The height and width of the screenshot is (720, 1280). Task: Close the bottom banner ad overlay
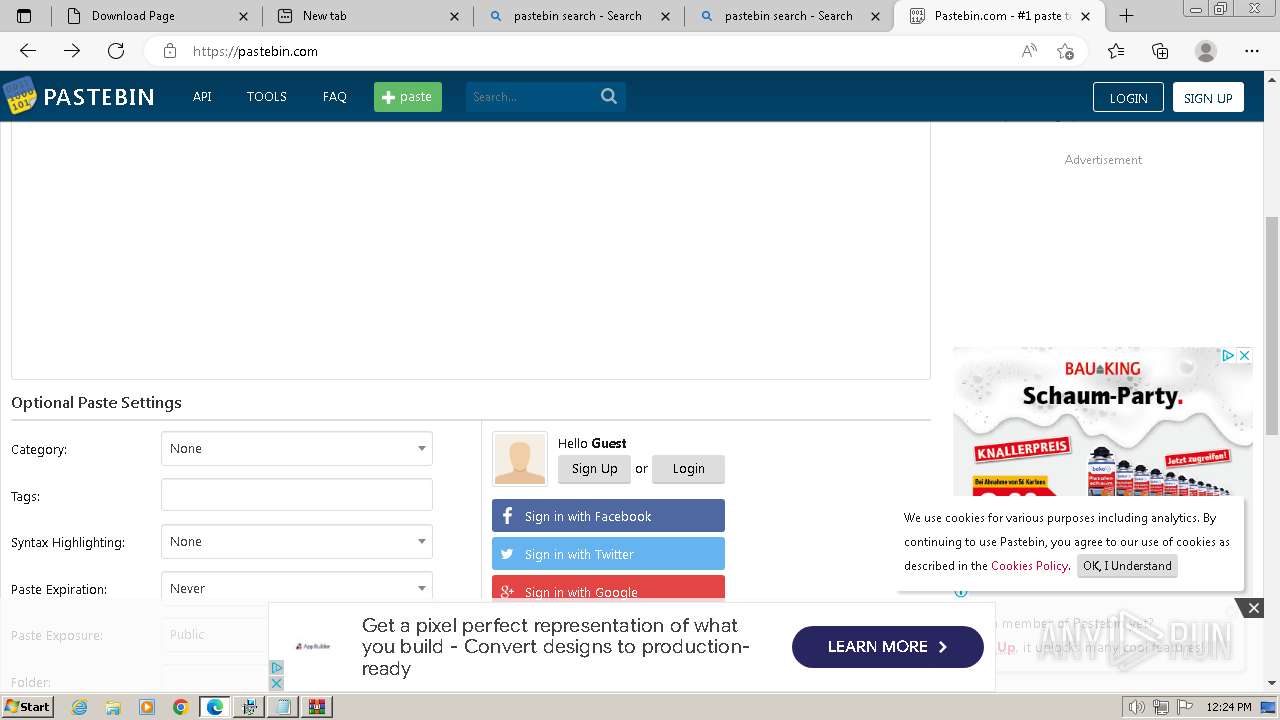[x=1253, y=608]
